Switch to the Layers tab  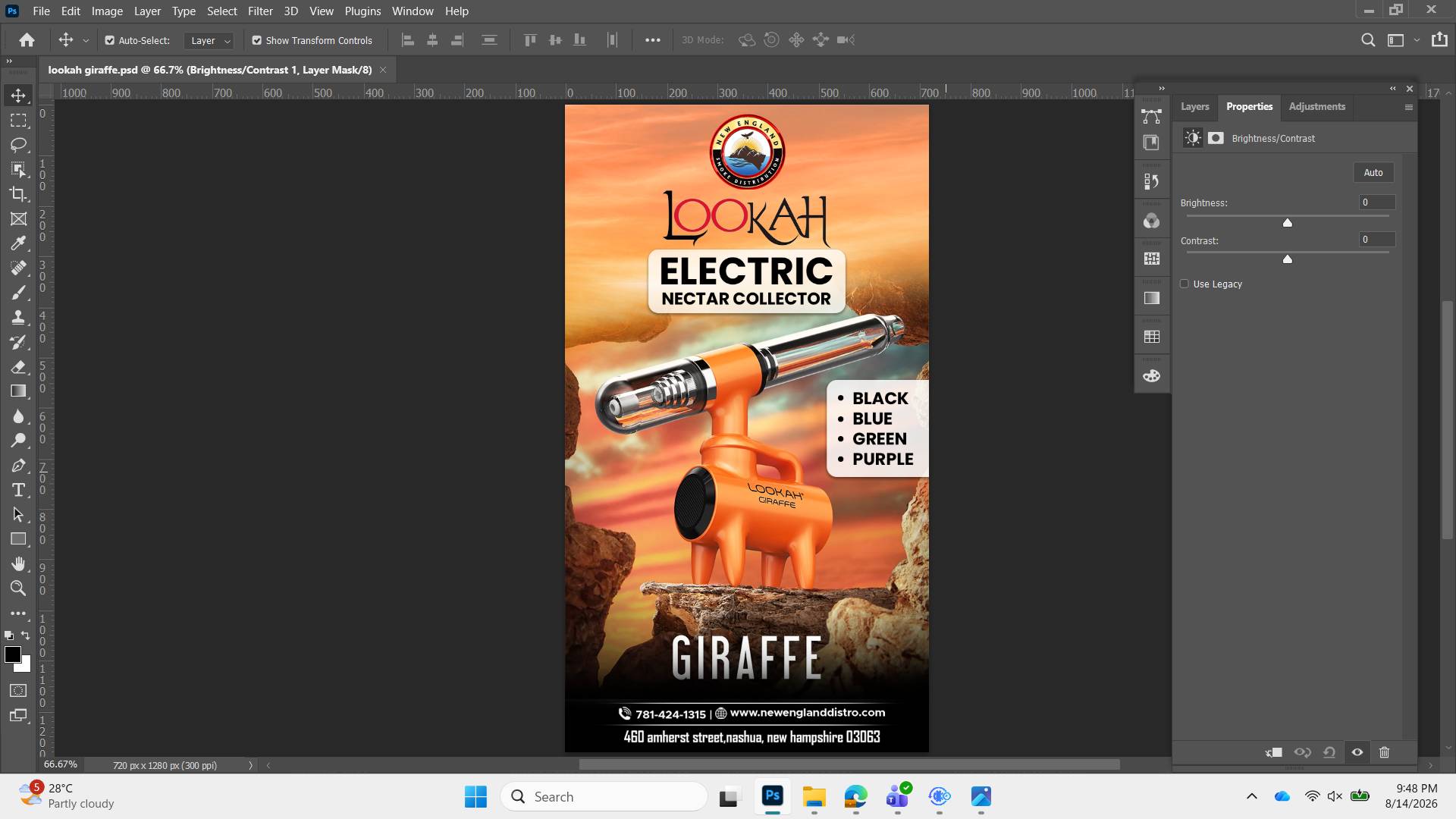pos(1194,107)
